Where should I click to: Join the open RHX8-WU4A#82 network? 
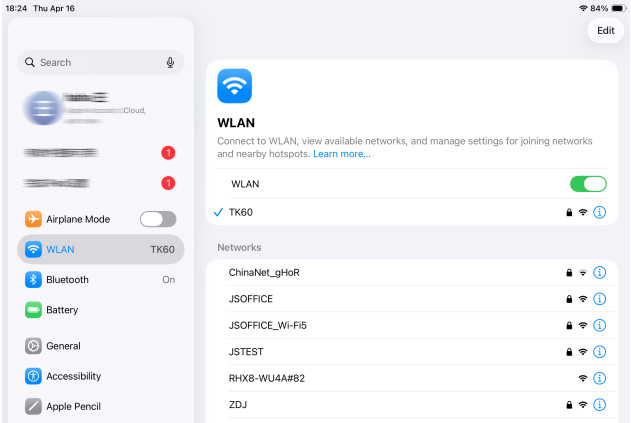point(412,378)
